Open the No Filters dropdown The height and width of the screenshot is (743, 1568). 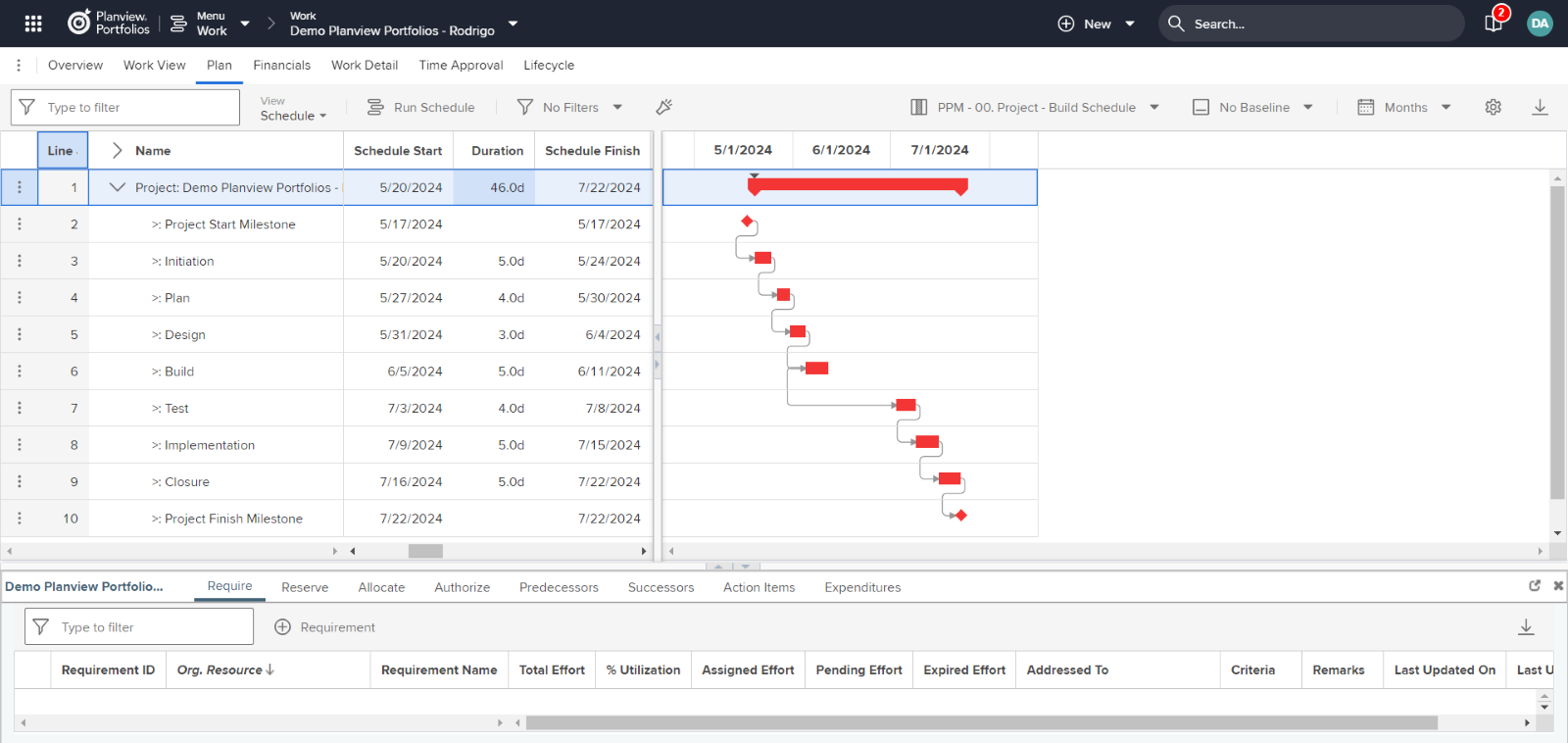(569, 107)
